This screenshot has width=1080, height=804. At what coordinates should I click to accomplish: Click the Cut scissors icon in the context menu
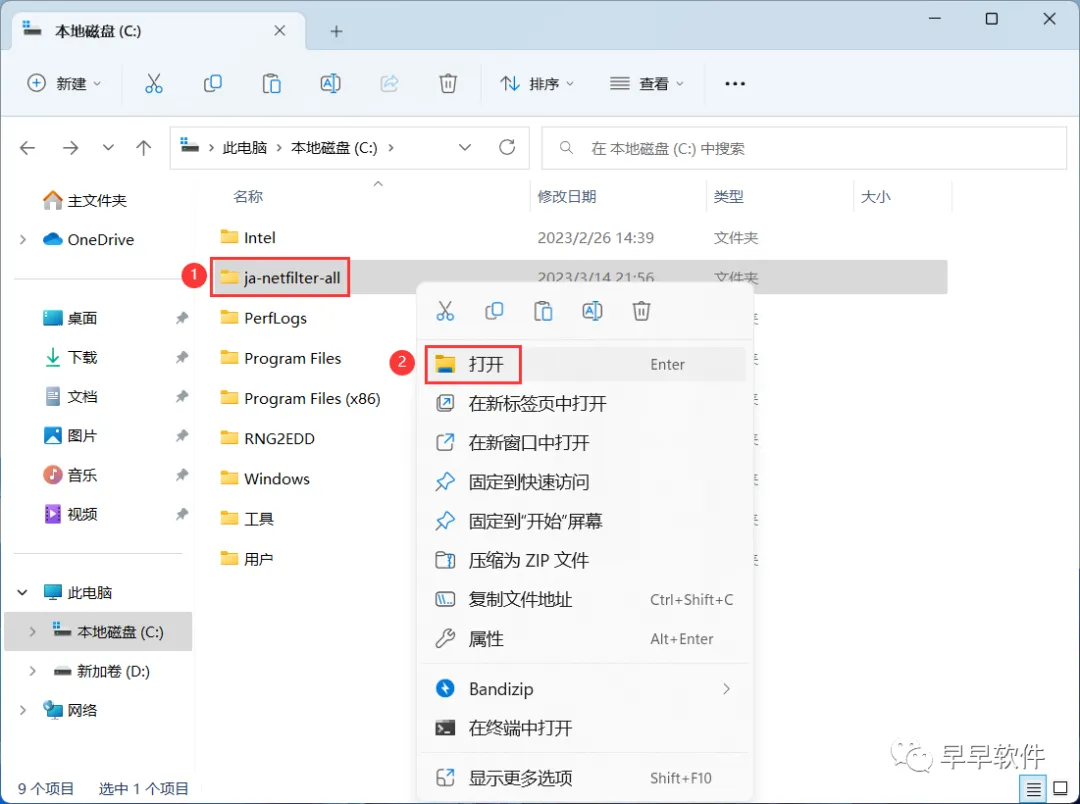(445, 311)
